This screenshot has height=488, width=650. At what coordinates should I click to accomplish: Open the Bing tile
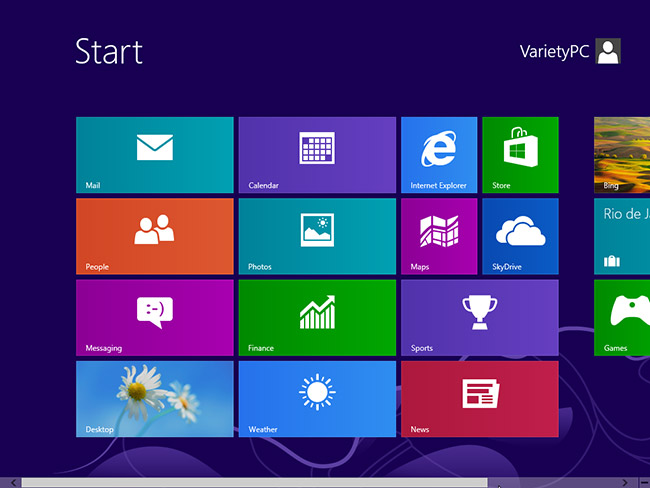click(622, 155)
